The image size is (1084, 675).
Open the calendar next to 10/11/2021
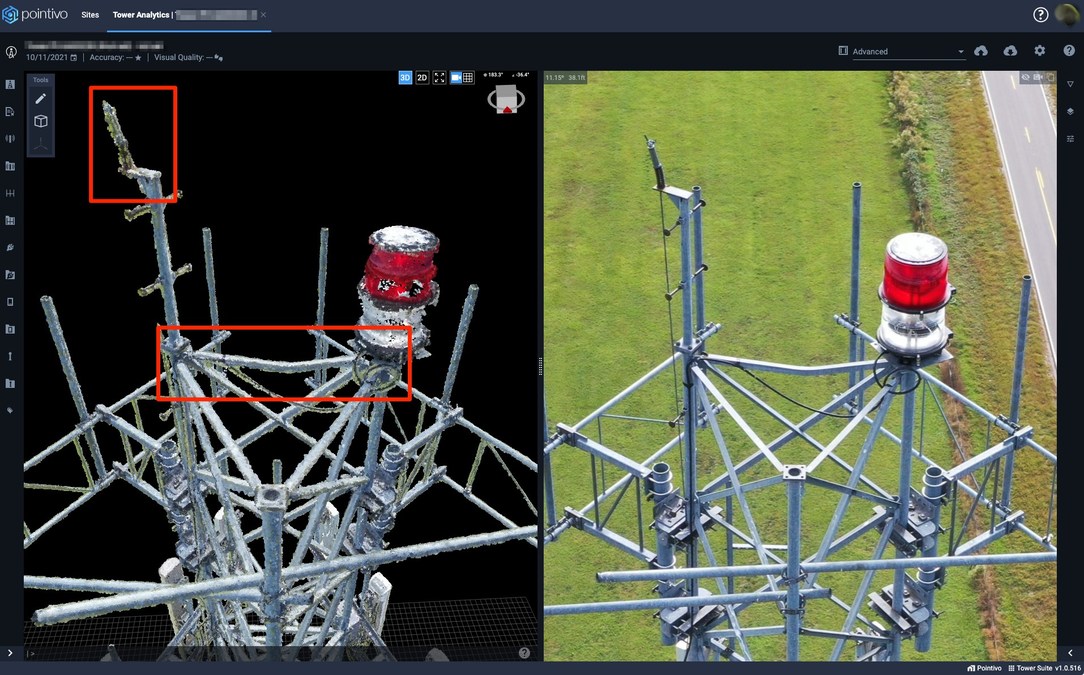pos(73,57)
